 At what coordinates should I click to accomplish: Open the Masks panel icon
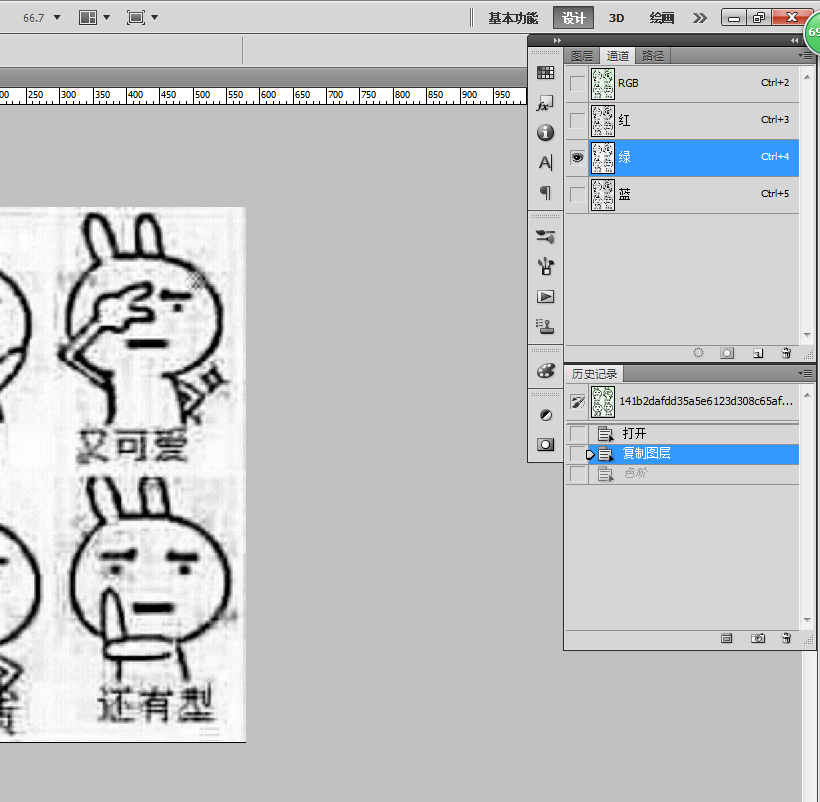[x=545, y=445]
